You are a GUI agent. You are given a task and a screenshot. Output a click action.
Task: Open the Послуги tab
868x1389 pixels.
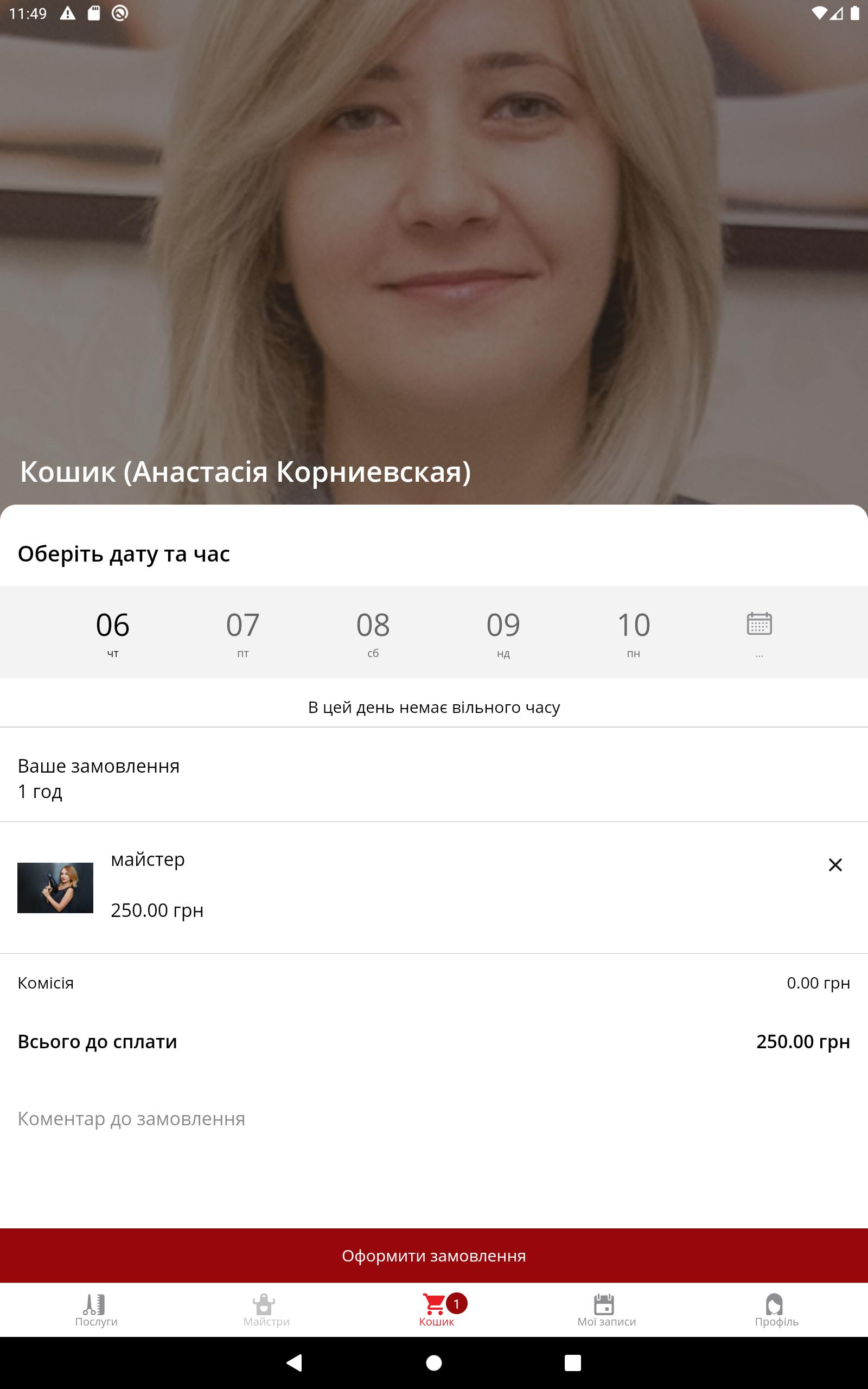(96, 1310)
